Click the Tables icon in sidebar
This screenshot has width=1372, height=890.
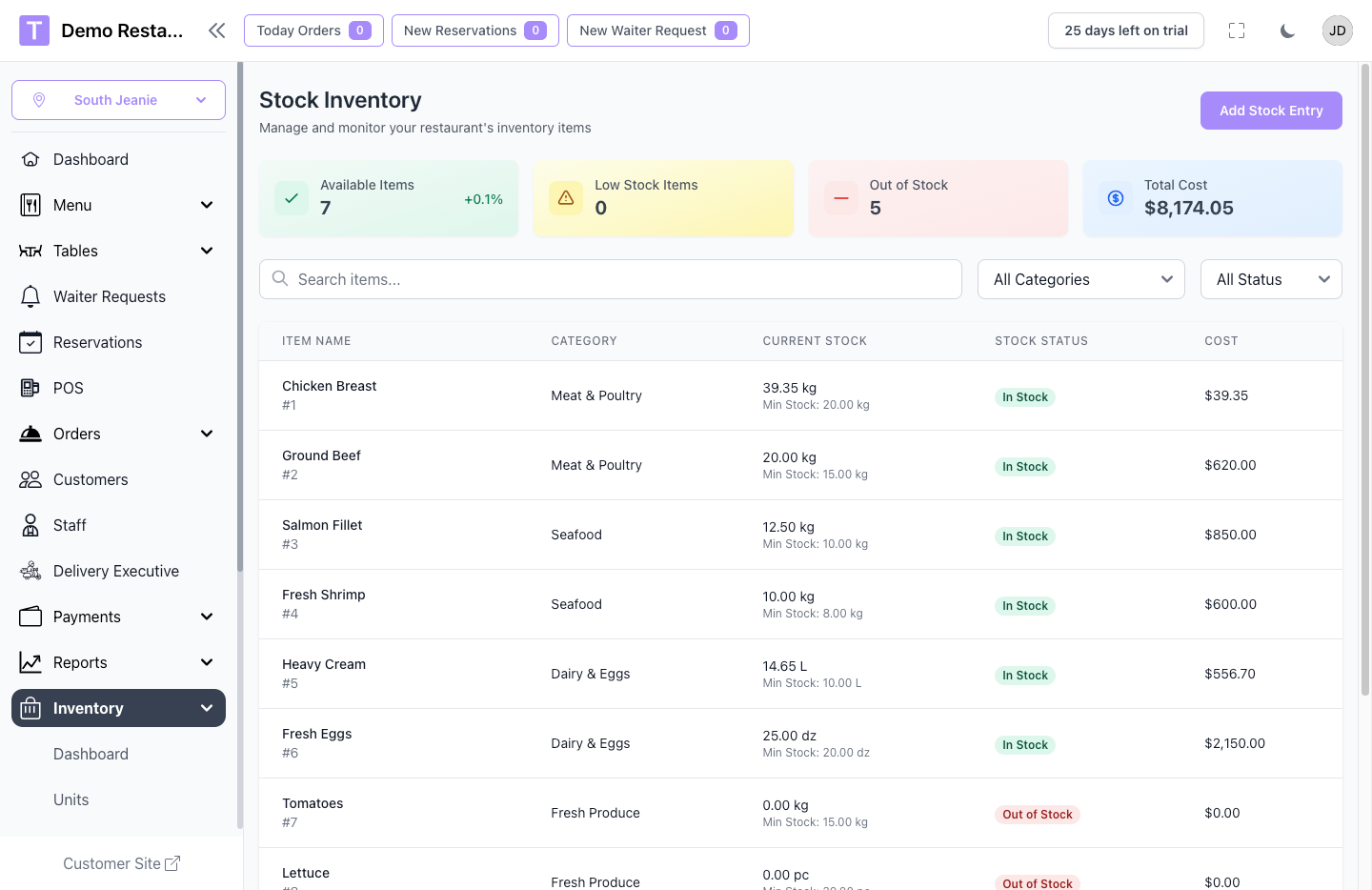[x=30, y=251]
